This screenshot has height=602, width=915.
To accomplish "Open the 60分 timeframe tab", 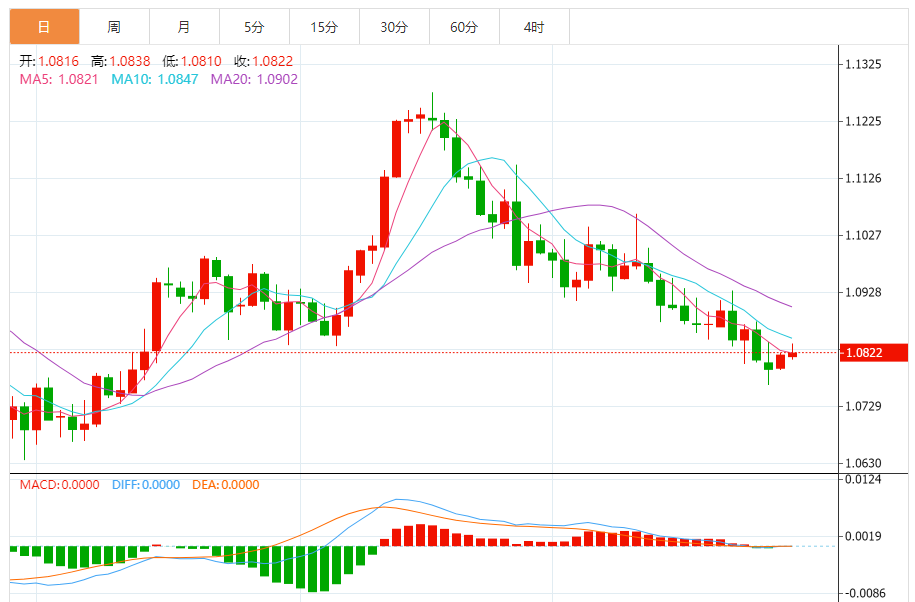I will (x=465, y=27).
